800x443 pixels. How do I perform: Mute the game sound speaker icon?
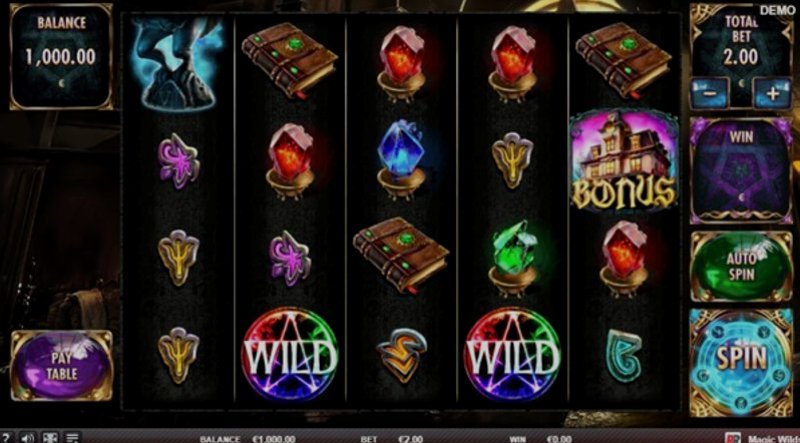(27, 438)
